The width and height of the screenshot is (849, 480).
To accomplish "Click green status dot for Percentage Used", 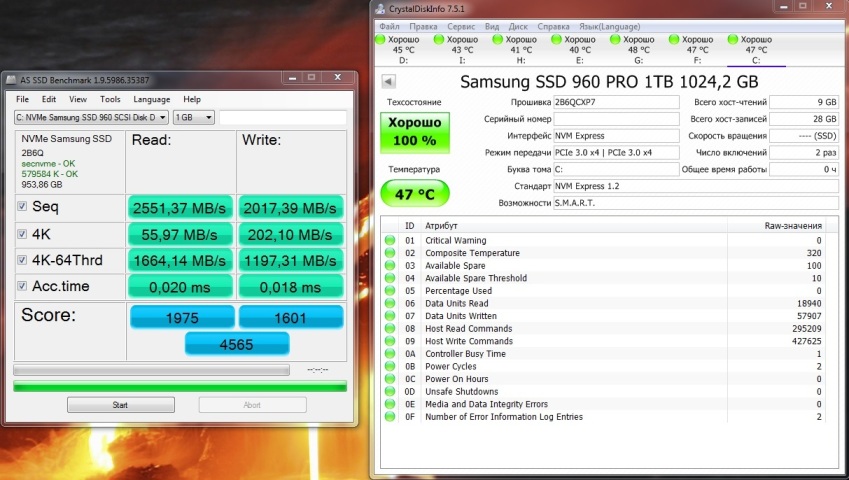I will [x=390, y=291].
